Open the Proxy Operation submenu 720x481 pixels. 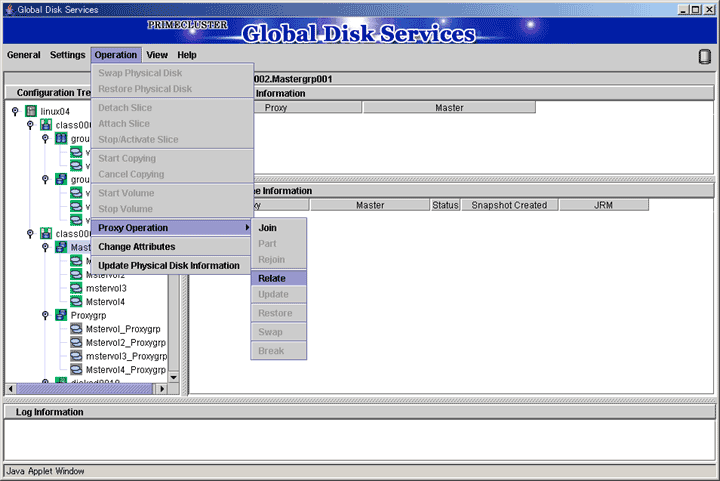click(x=172, y=228)
